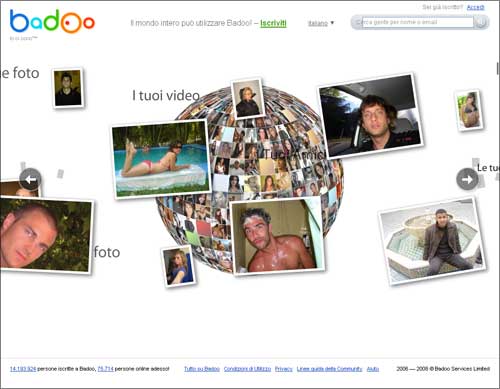Click the registered members count link

(23, 369)
